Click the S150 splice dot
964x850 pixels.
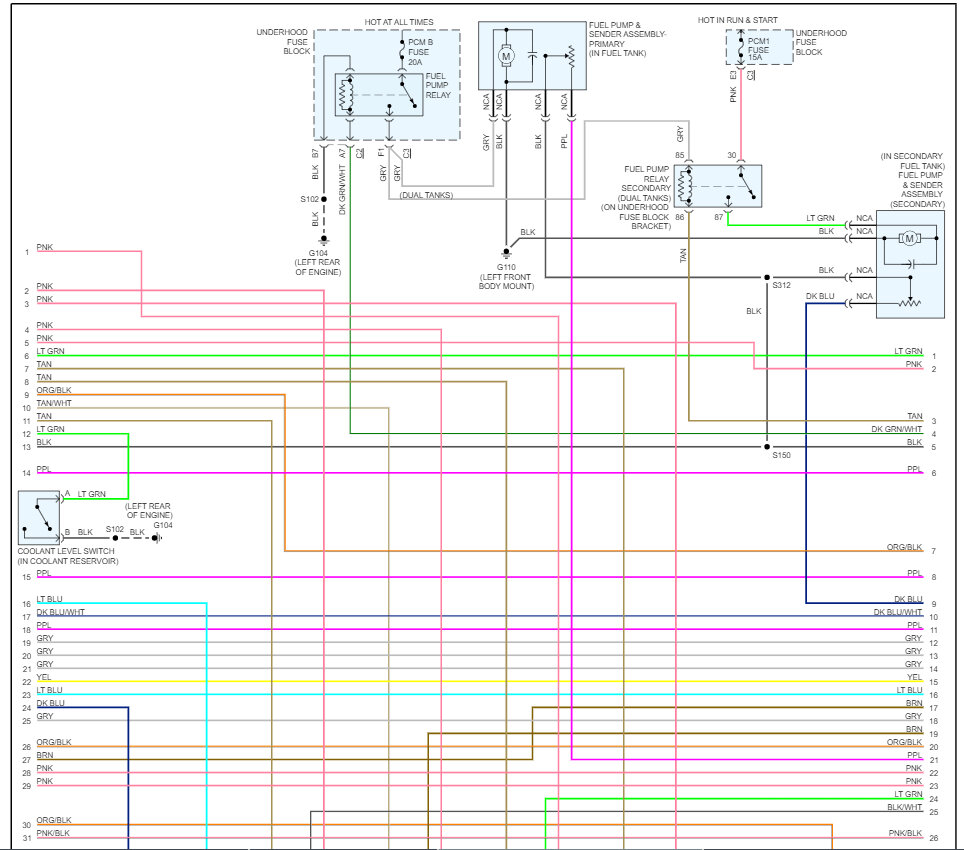(767, 447)
